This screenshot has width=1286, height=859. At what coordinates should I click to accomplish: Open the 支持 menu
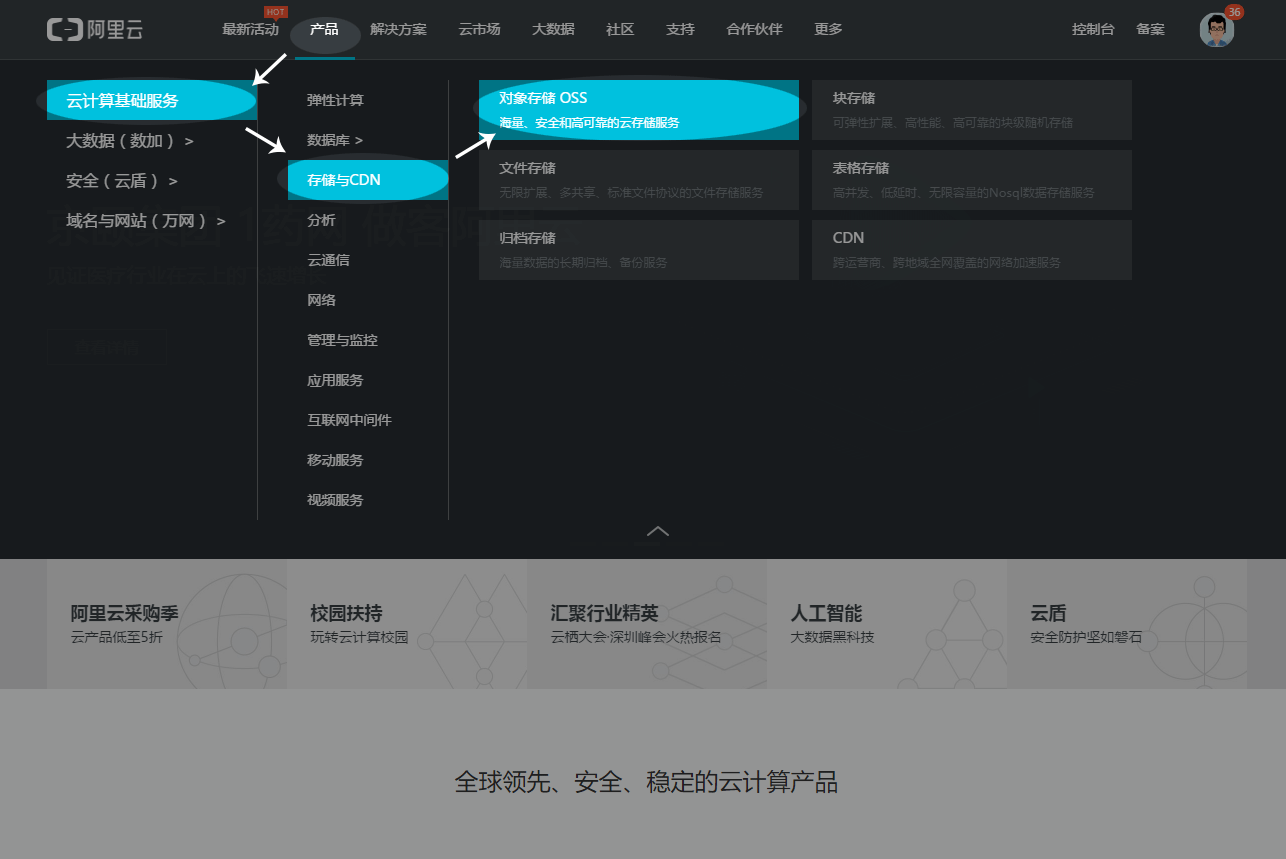pyautogui.click(x=680, y=30)
